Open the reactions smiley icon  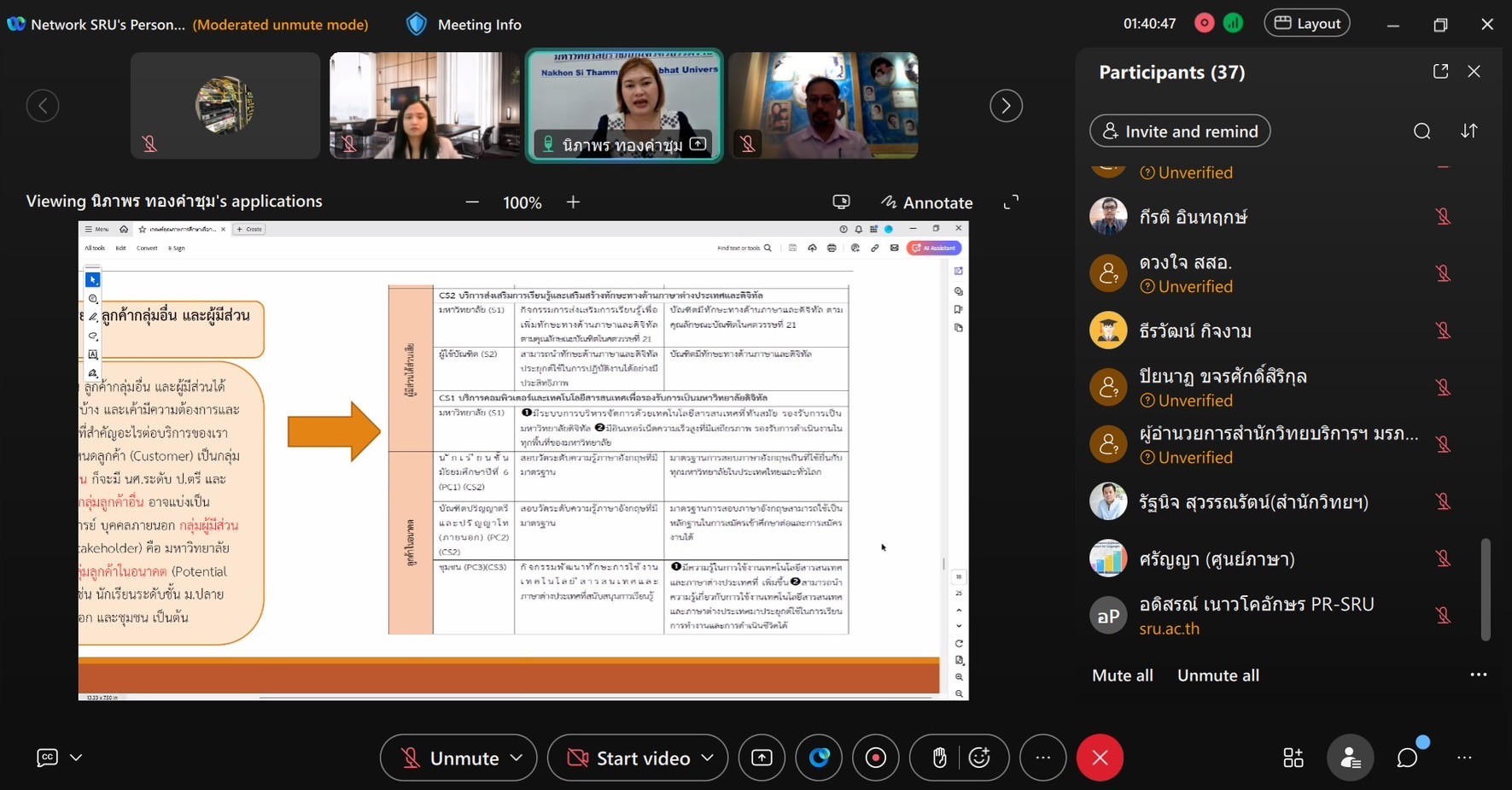tap(980, 758)
